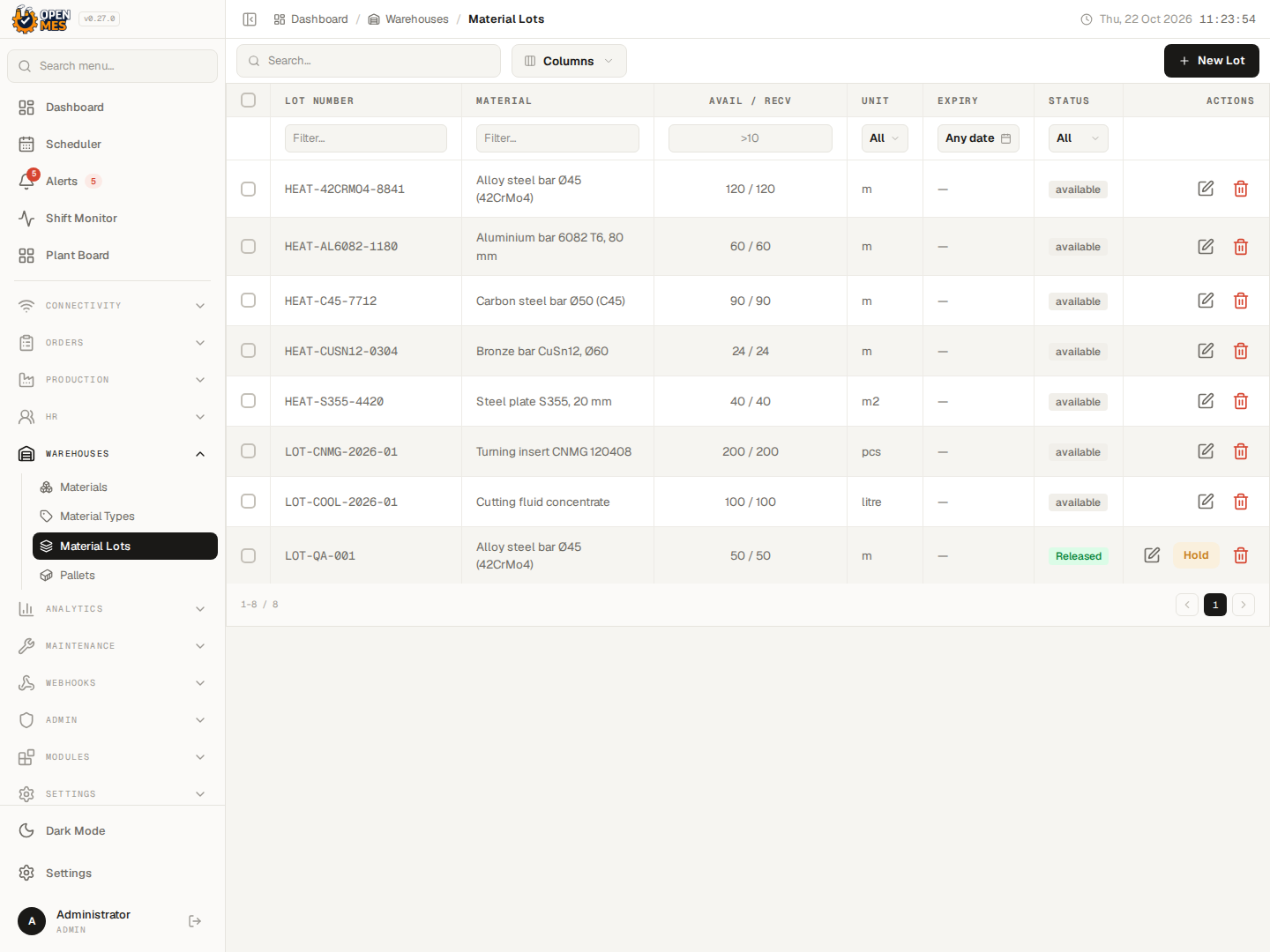Viewport: 1270px width, 952px height.
Task: Delete lot HEAT-42CRMO4-8841
Action: (x=1241, y=189)
